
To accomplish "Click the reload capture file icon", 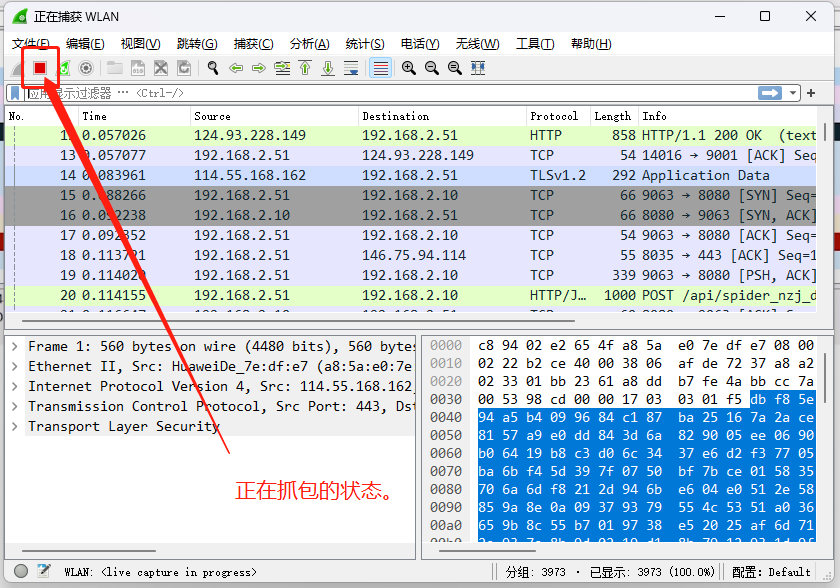I will click(x=184, y=68).
